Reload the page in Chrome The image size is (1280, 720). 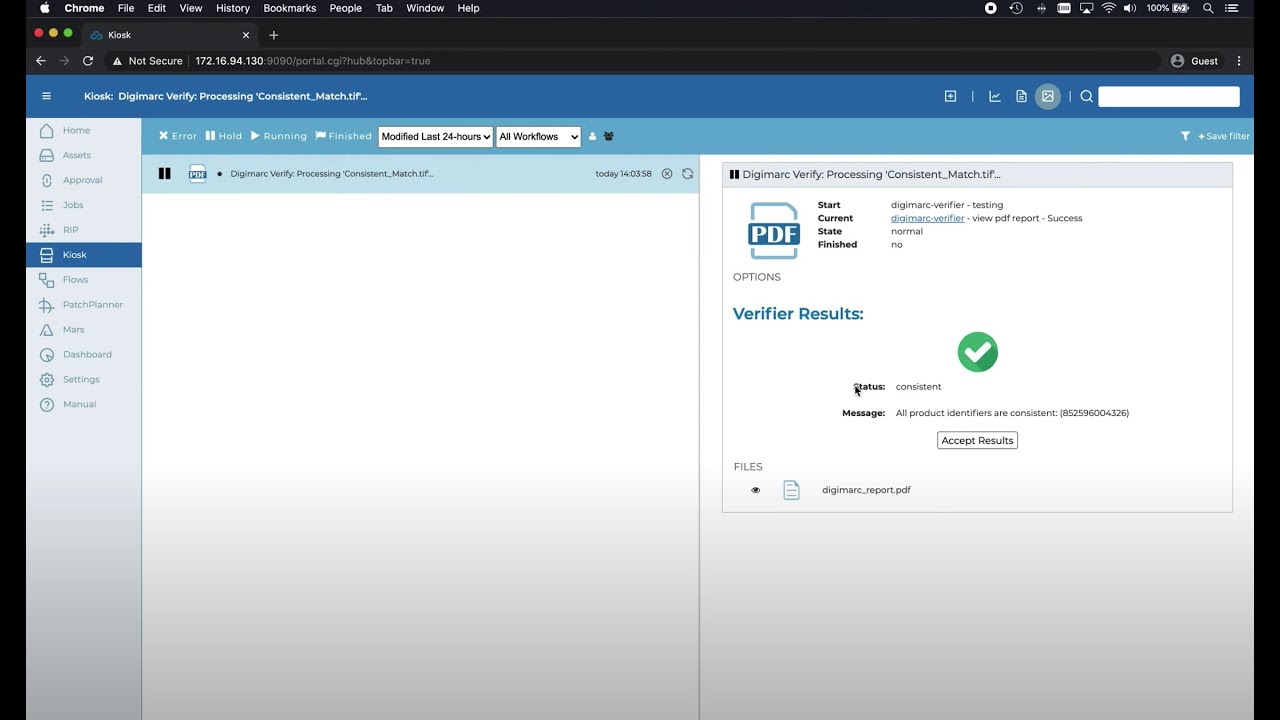coord(88,61)
